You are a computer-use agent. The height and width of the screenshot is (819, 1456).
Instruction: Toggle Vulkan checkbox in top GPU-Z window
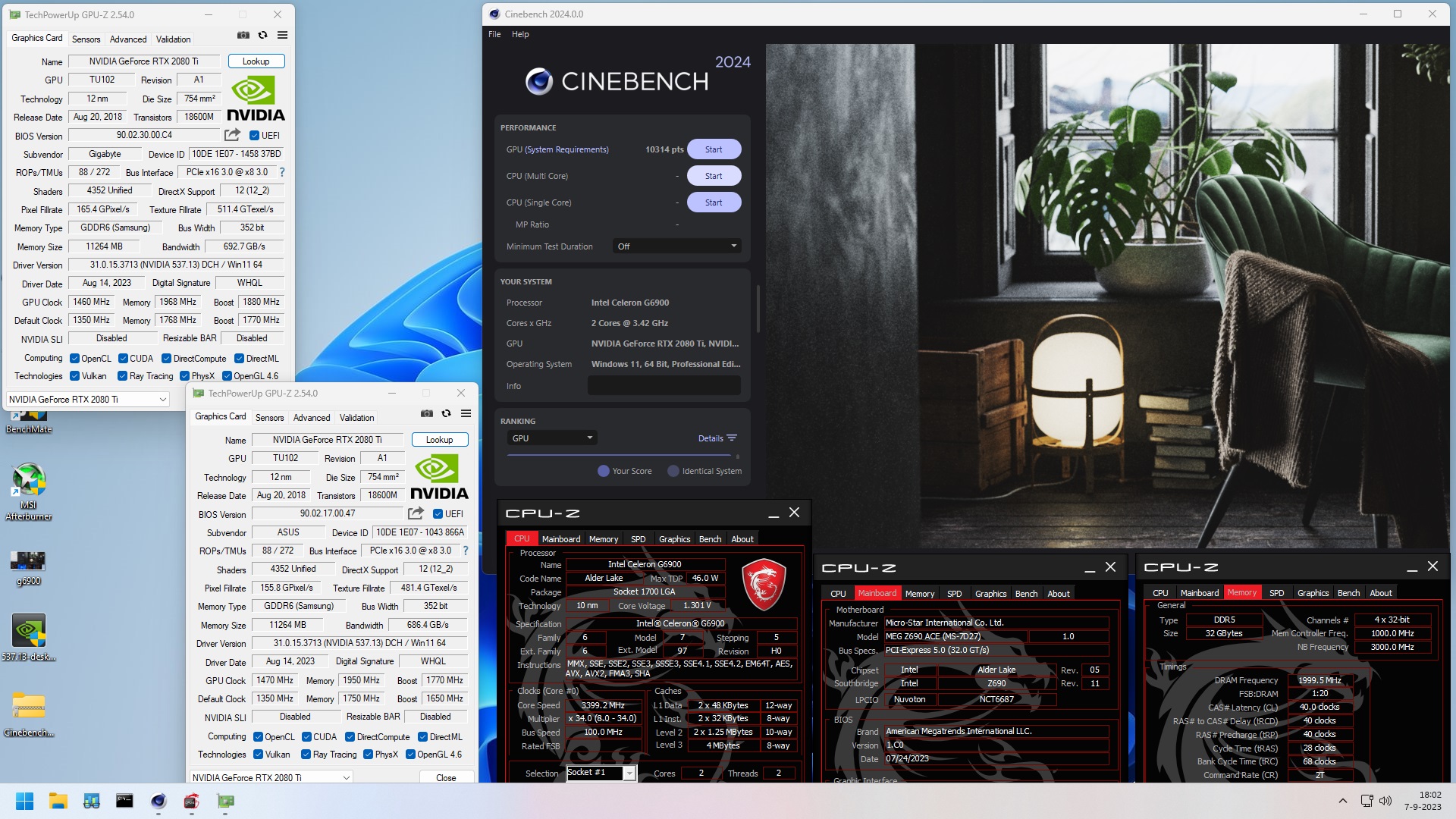(x=74, y=376)
